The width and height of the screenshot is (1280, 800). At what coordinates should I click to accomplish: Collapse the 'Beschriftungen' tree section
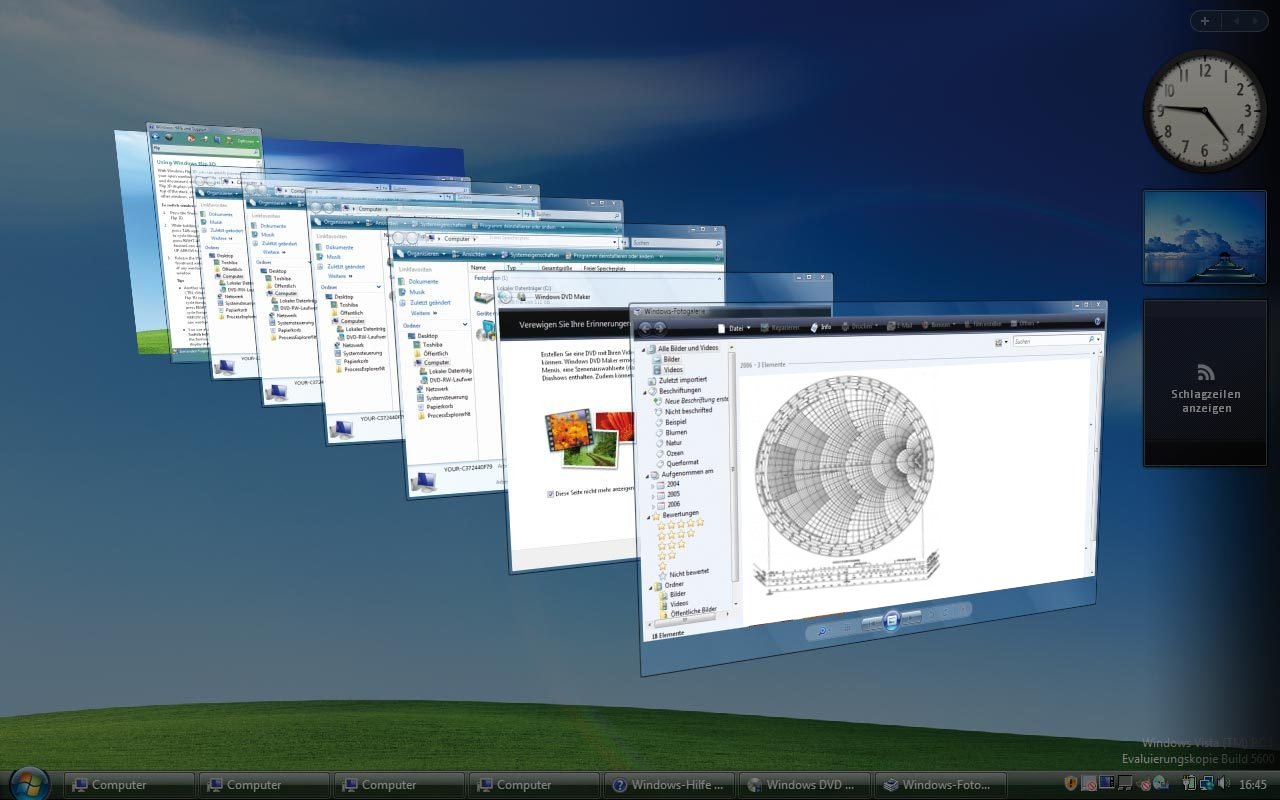click(x=647, y=391)
